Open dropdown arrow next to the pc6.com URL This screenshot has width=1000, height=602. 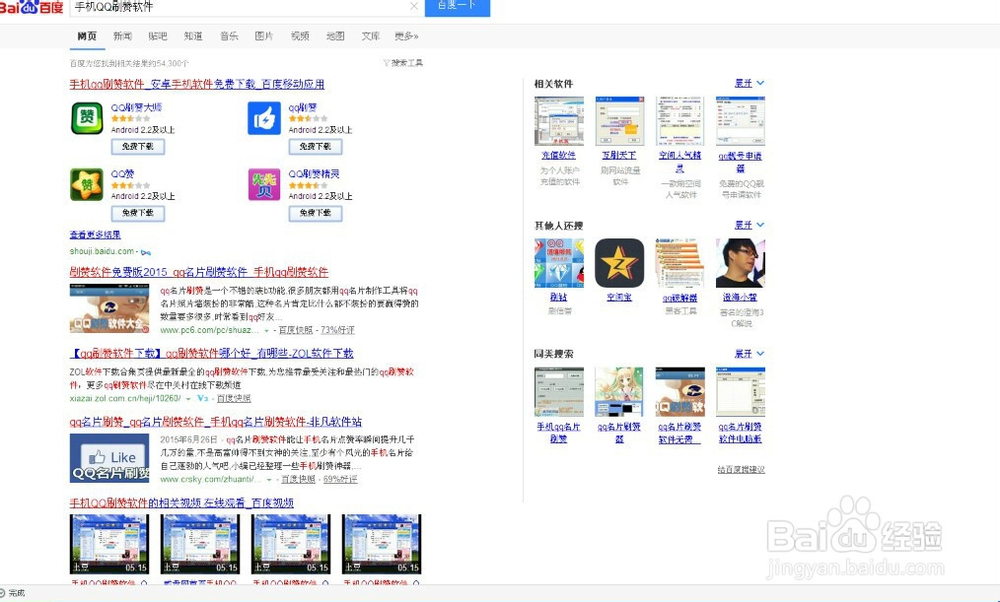[267, 330]
